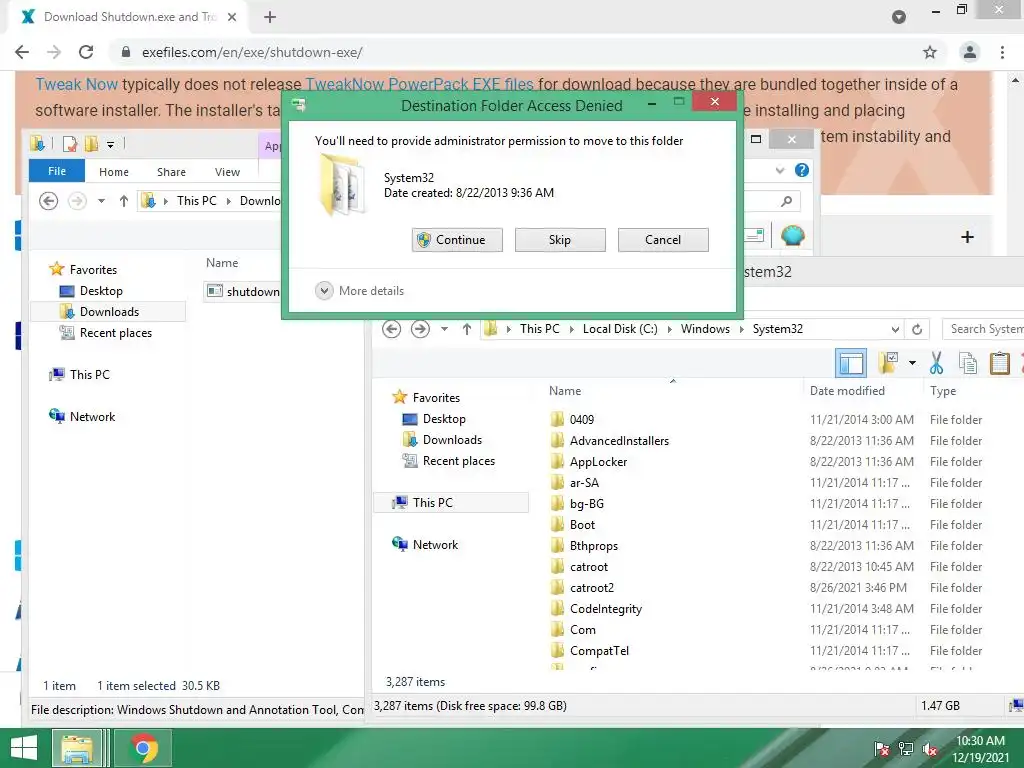Open the Chrome three-dot menu
This screenshot has height=768, width=1024.
[x=1002, y=52]
